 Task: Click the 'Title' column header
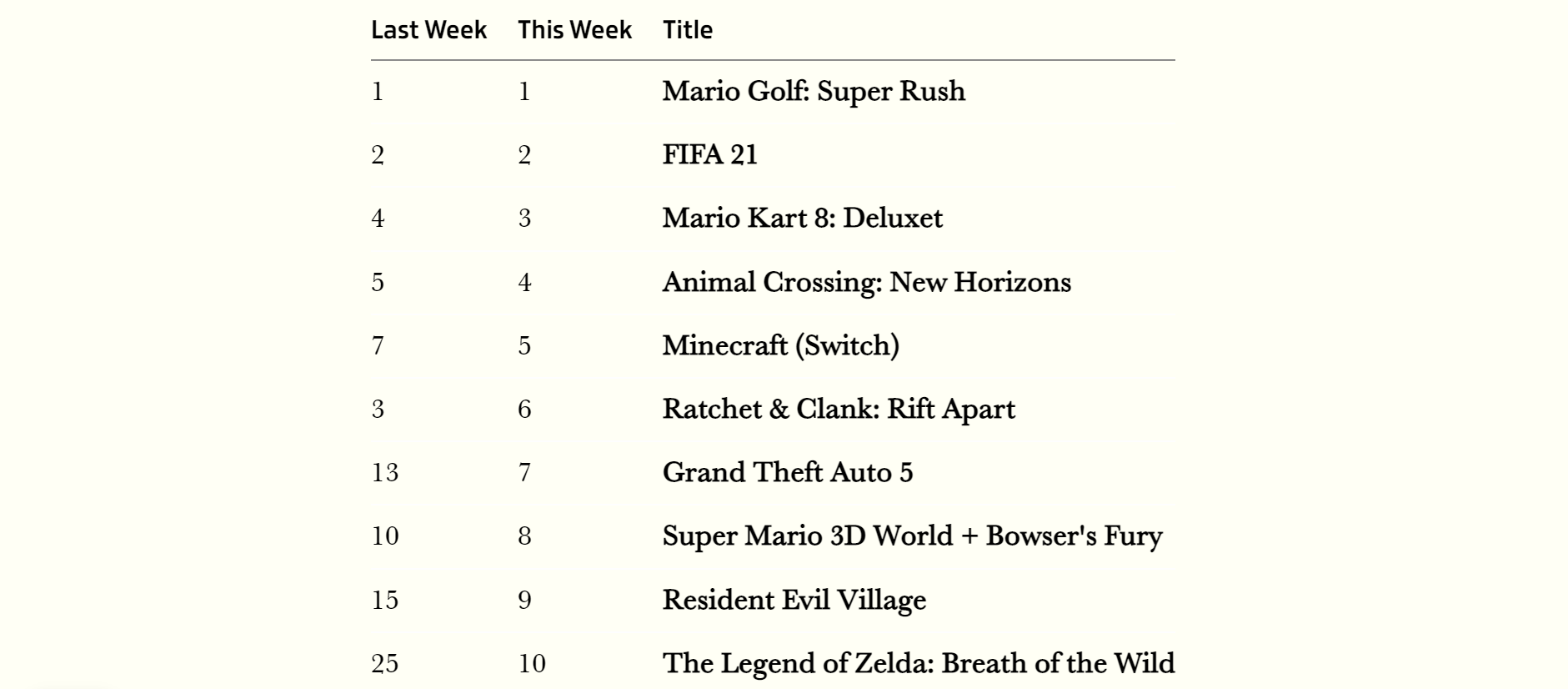(x=688, y=30)
